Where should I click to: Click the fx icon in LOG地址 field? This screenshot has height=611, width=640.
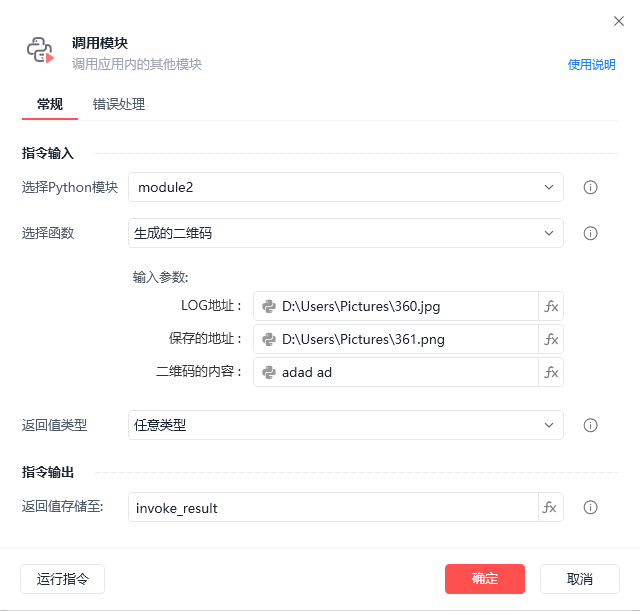click(x=551, y=306)
